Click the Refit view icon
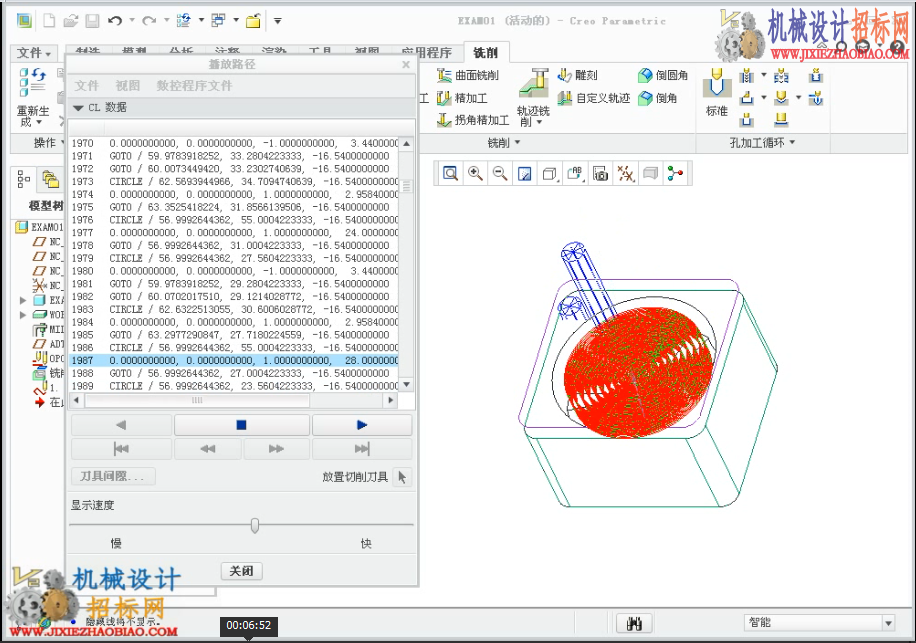This screenshot has height=643, width=916. pyautogui.click(x=450, y=173)
